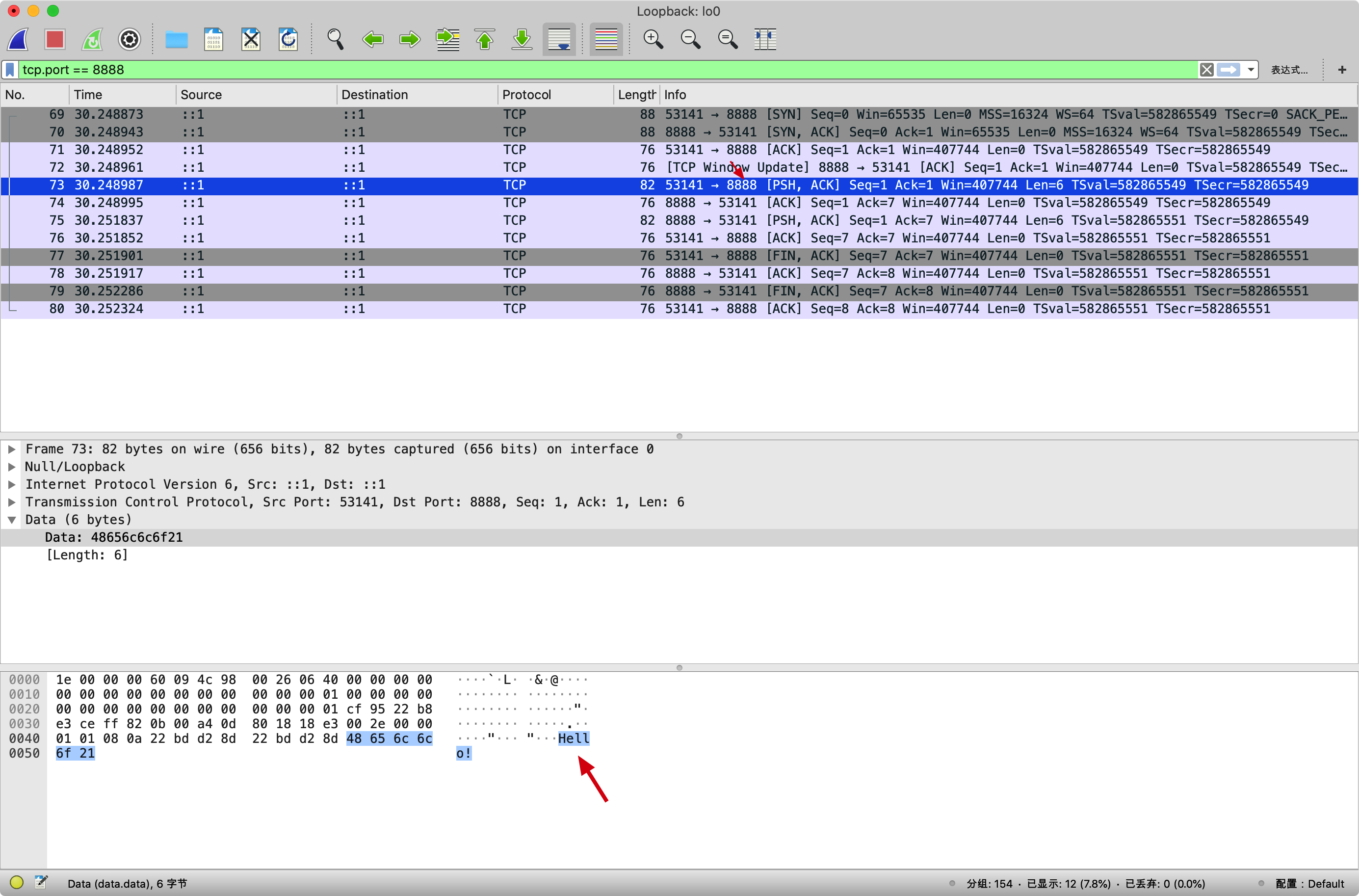Open a capture file folder icon
Screen dimensions: 1359x896
(x=177, y=39)
